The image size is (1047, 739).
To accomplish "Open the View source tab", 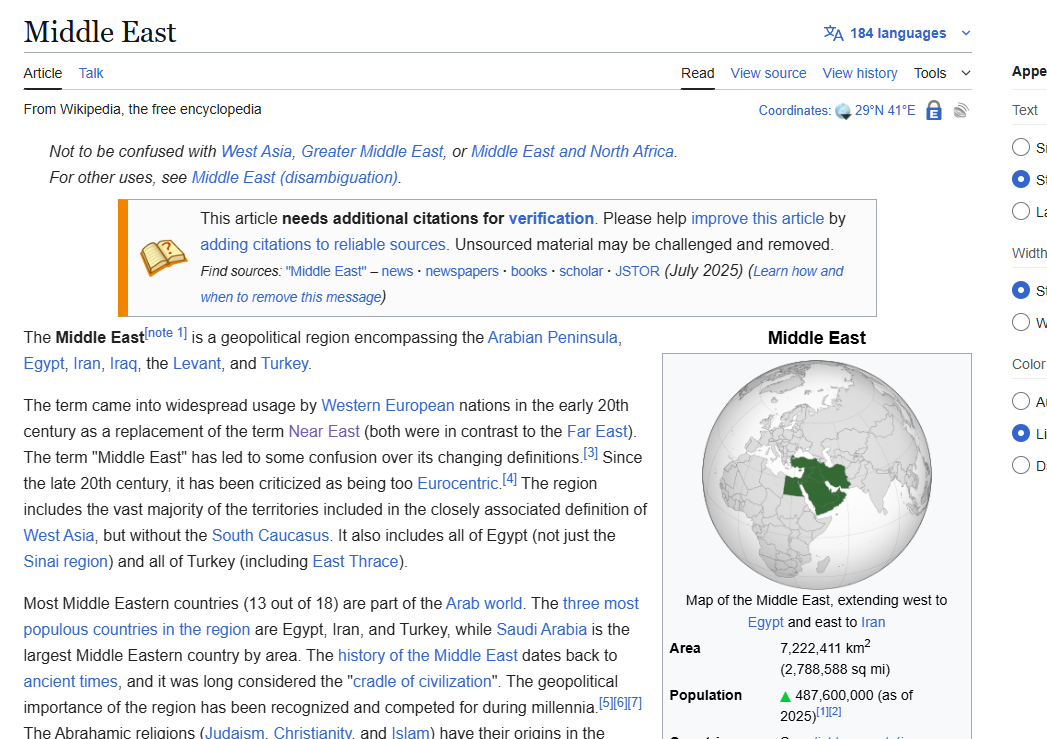I will tap(768, 73).
